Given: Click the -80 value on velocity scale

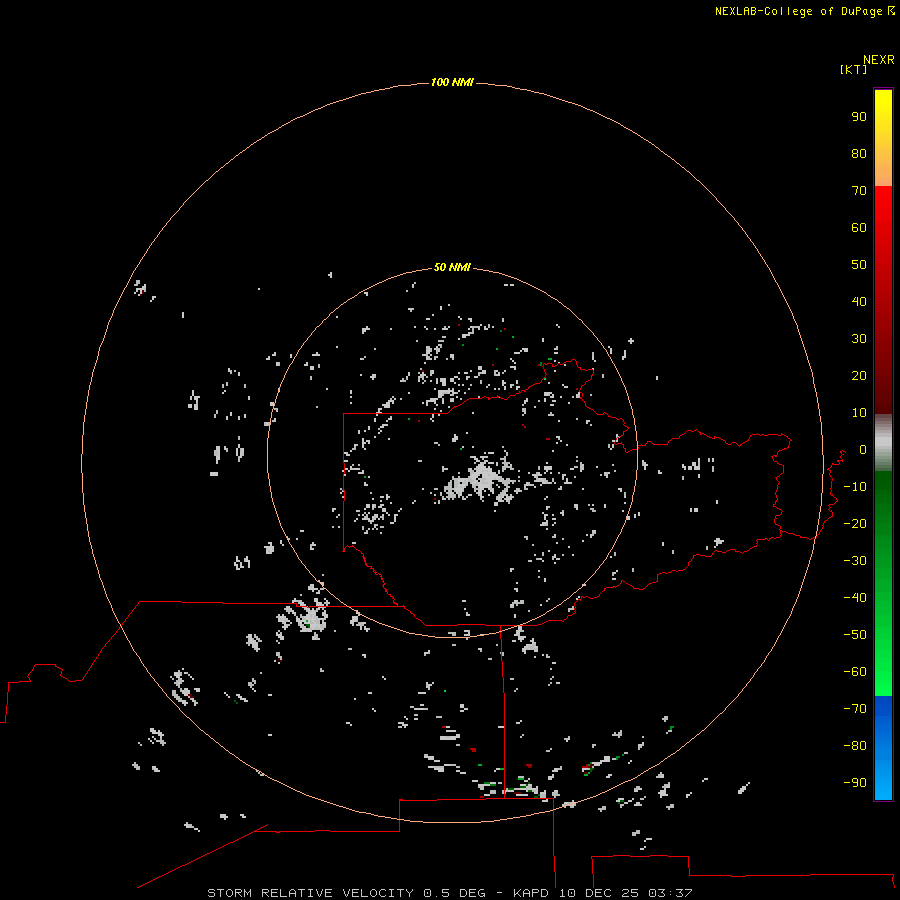Looking at the screenshot, I should tap(855, 746).
